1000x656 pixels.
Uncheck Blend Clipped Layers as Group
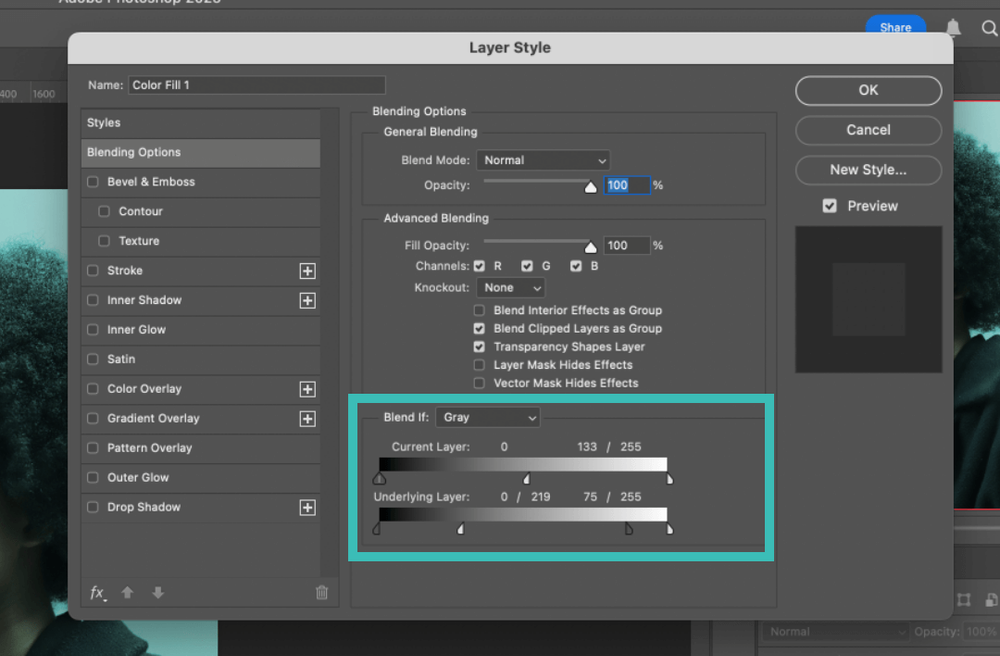479,328
